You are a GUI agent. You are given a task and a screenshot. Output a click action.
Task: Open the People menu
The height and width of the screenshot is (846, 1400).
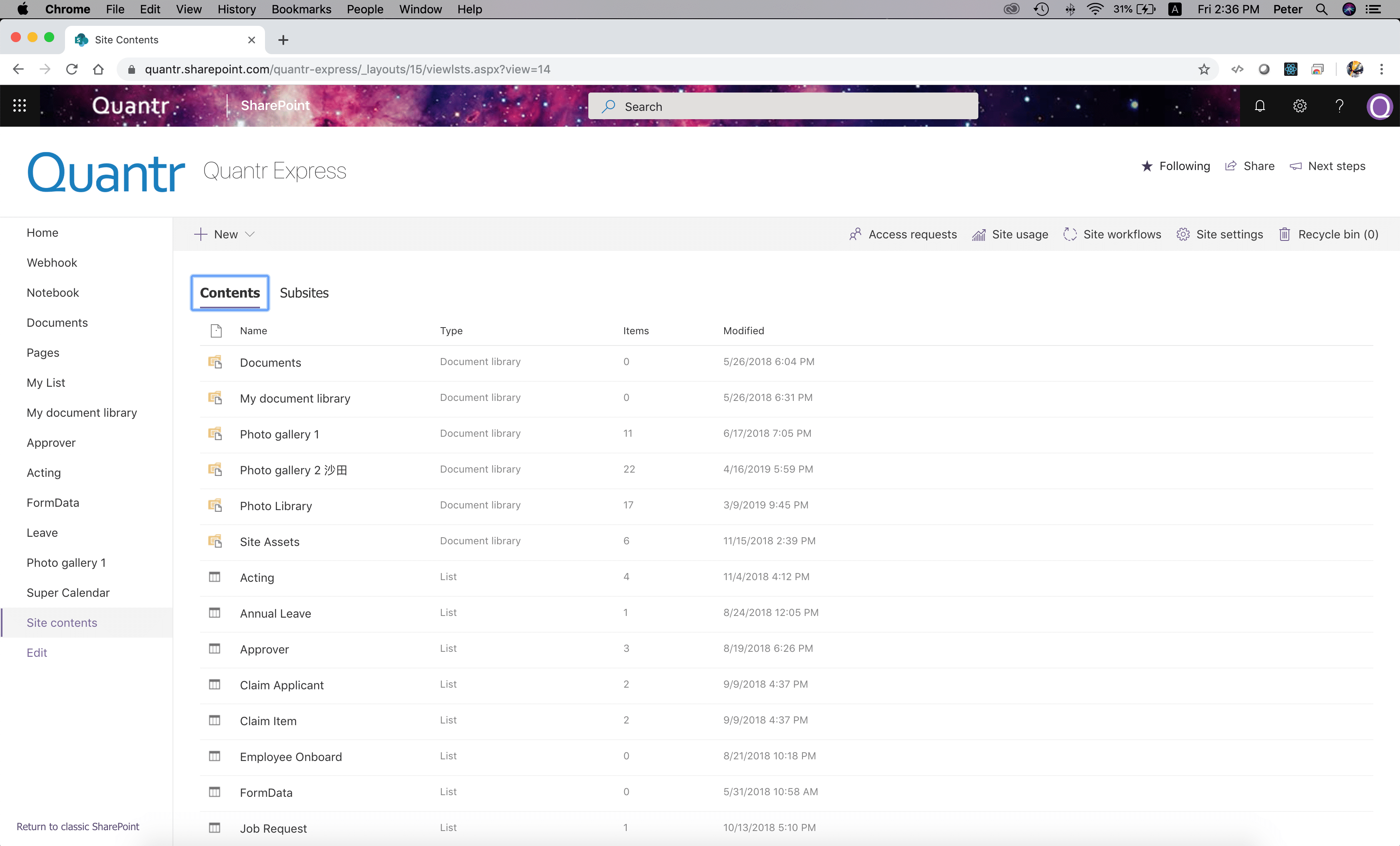[365, 9]
